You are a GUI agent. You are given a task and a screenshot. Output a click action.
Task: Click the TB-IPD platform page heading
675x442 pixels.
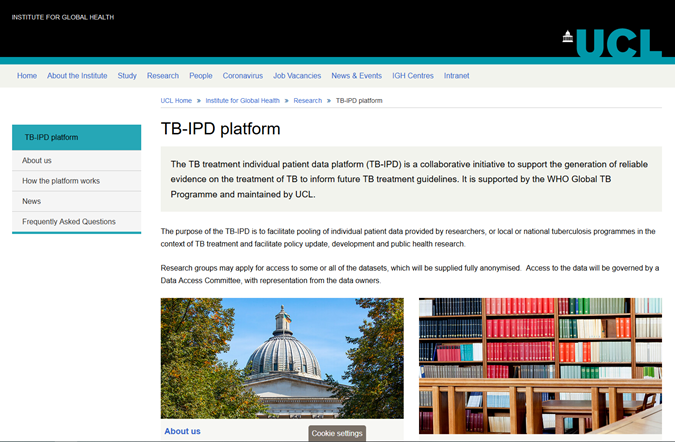coord(220,129)
